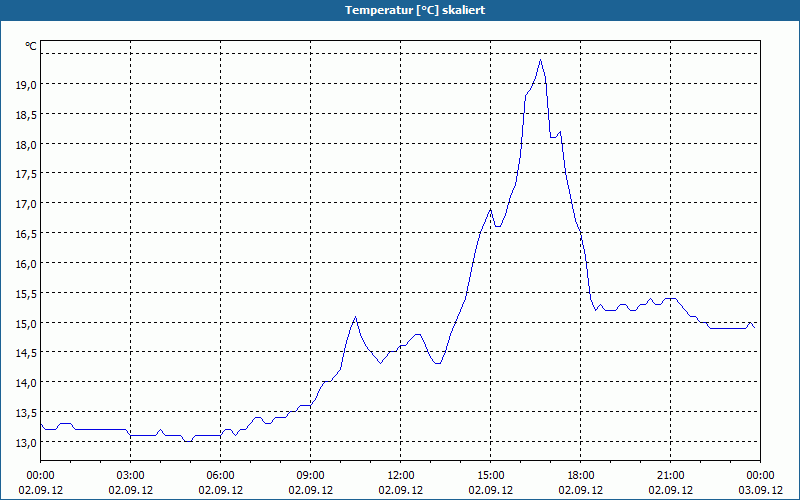Click the 00:00 label above the first 02.09.12
Viewport: 800px width, 500px height.
[x=40, y=476]
